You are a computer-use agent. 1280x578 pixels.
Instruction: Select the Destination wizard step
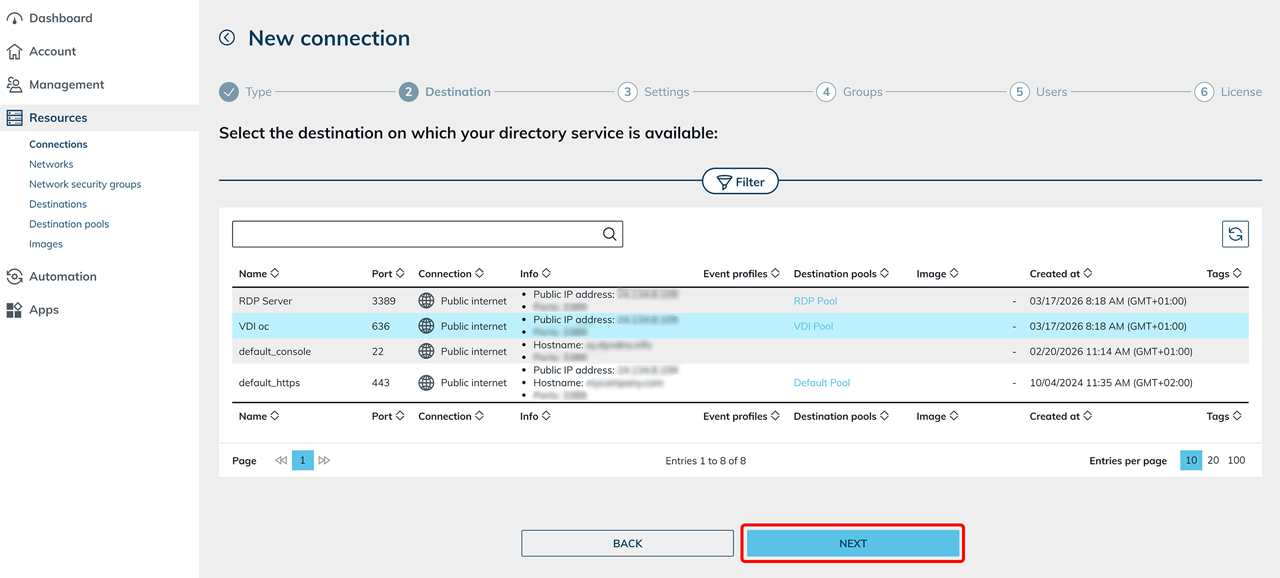445,92
